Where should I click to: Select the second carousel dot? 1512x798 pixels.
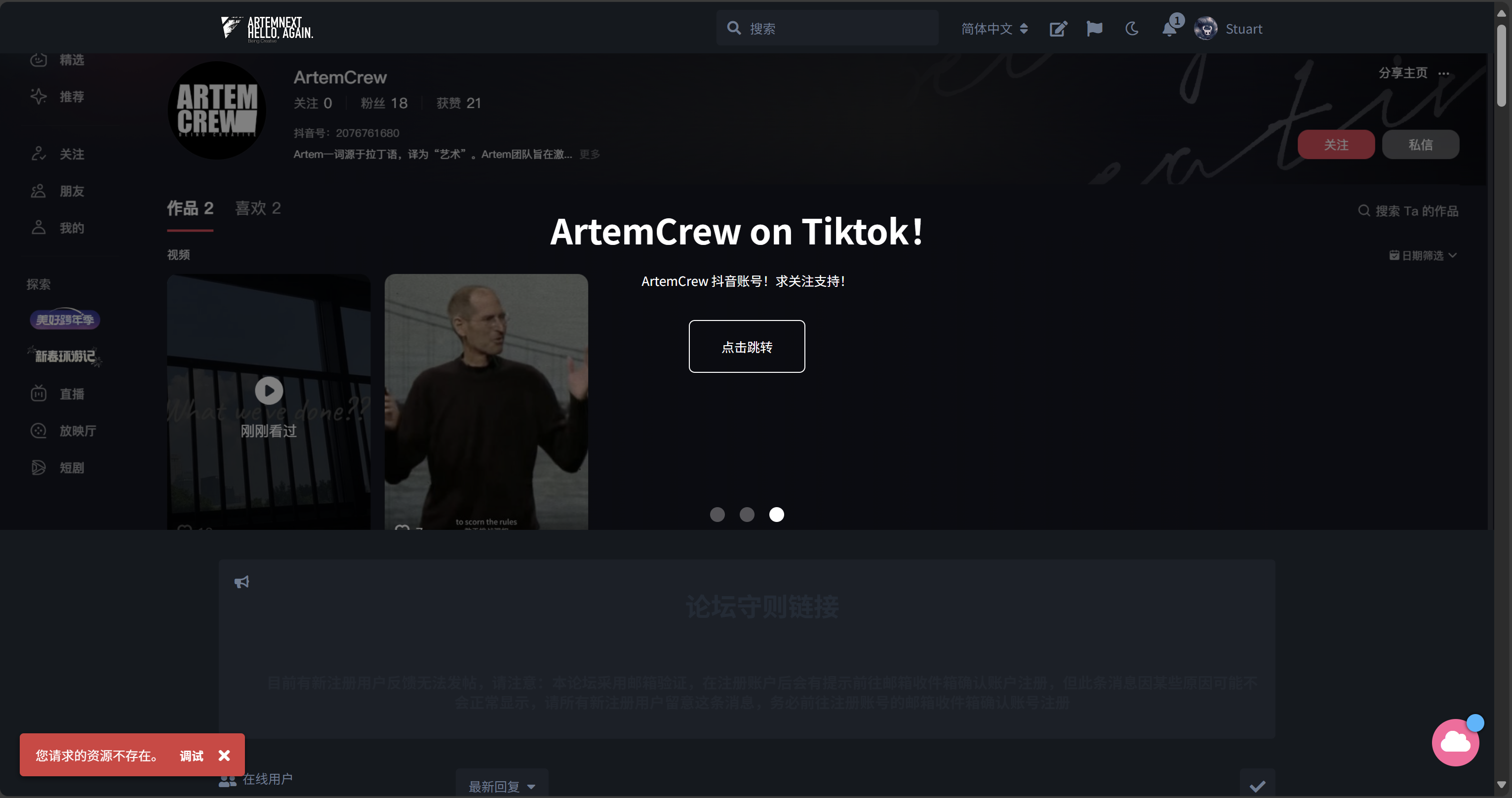tap(747, 515)
